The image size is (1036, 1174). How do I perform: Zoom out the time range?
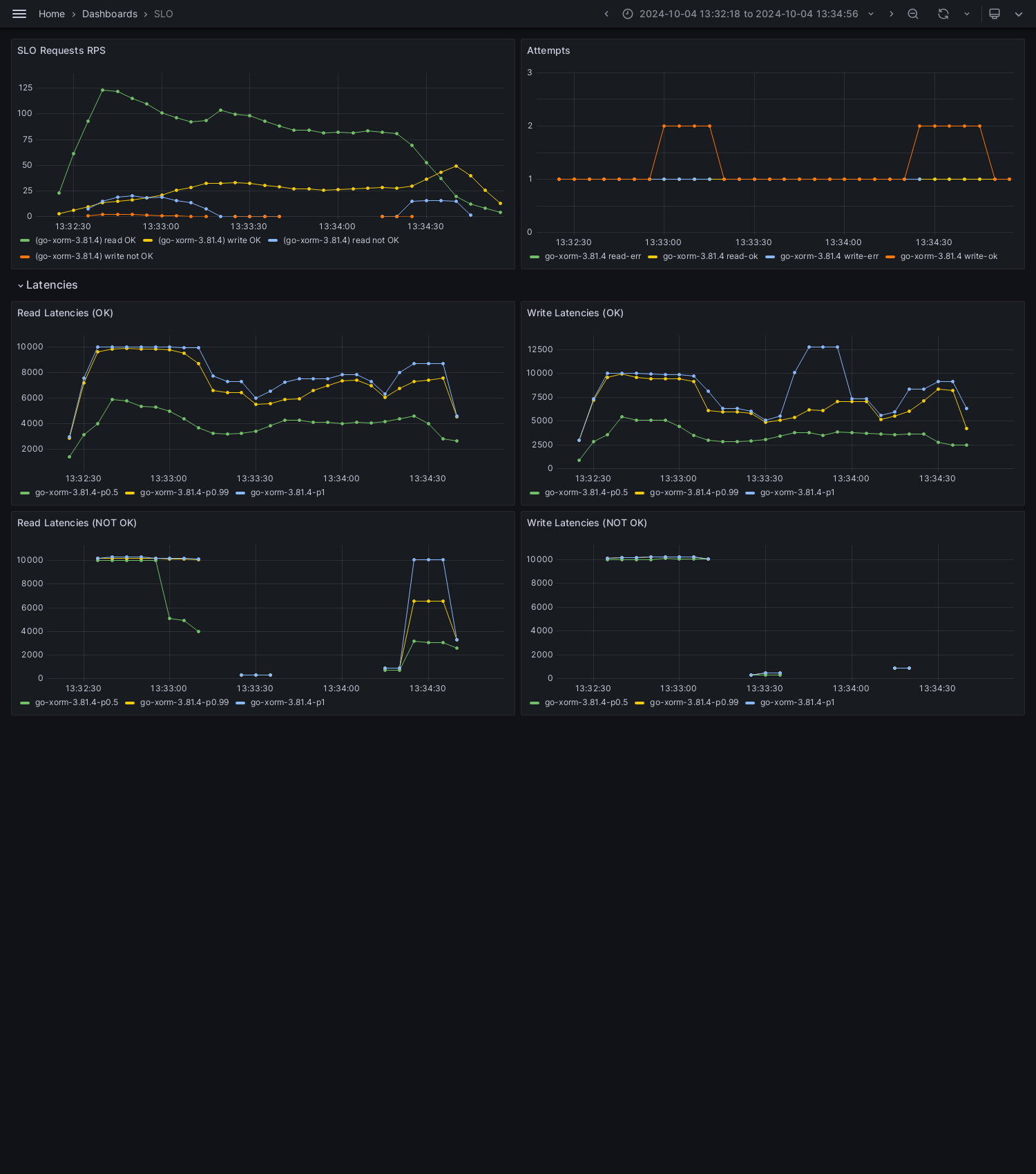913,14
